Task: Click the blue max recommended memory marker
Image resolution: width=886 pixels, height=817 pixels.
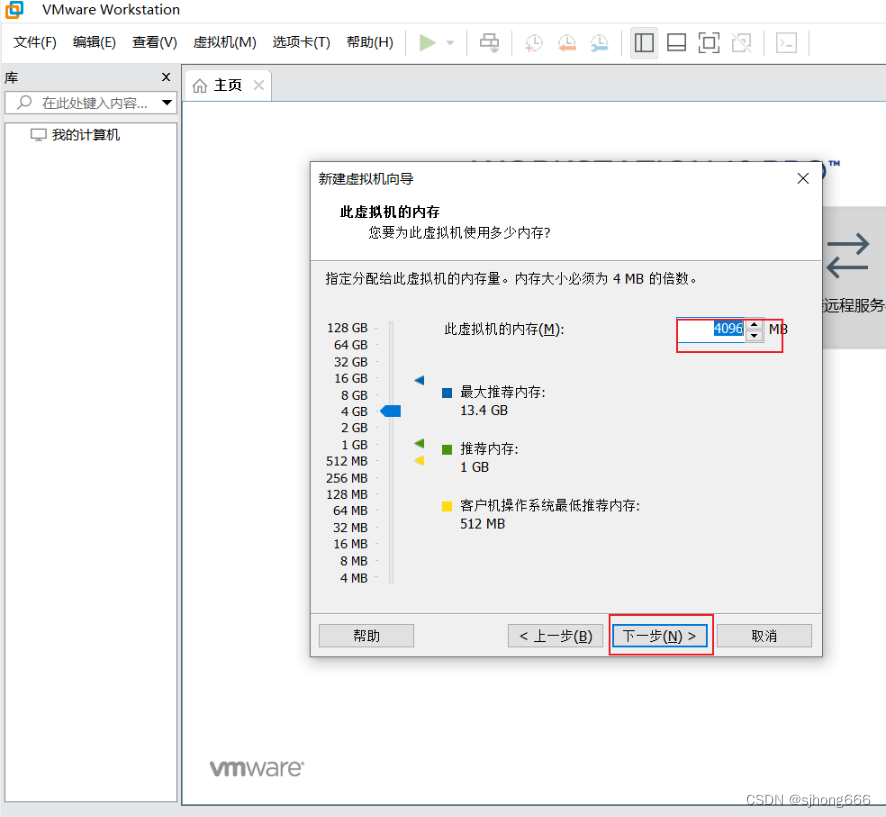Action: click(419, 380)
